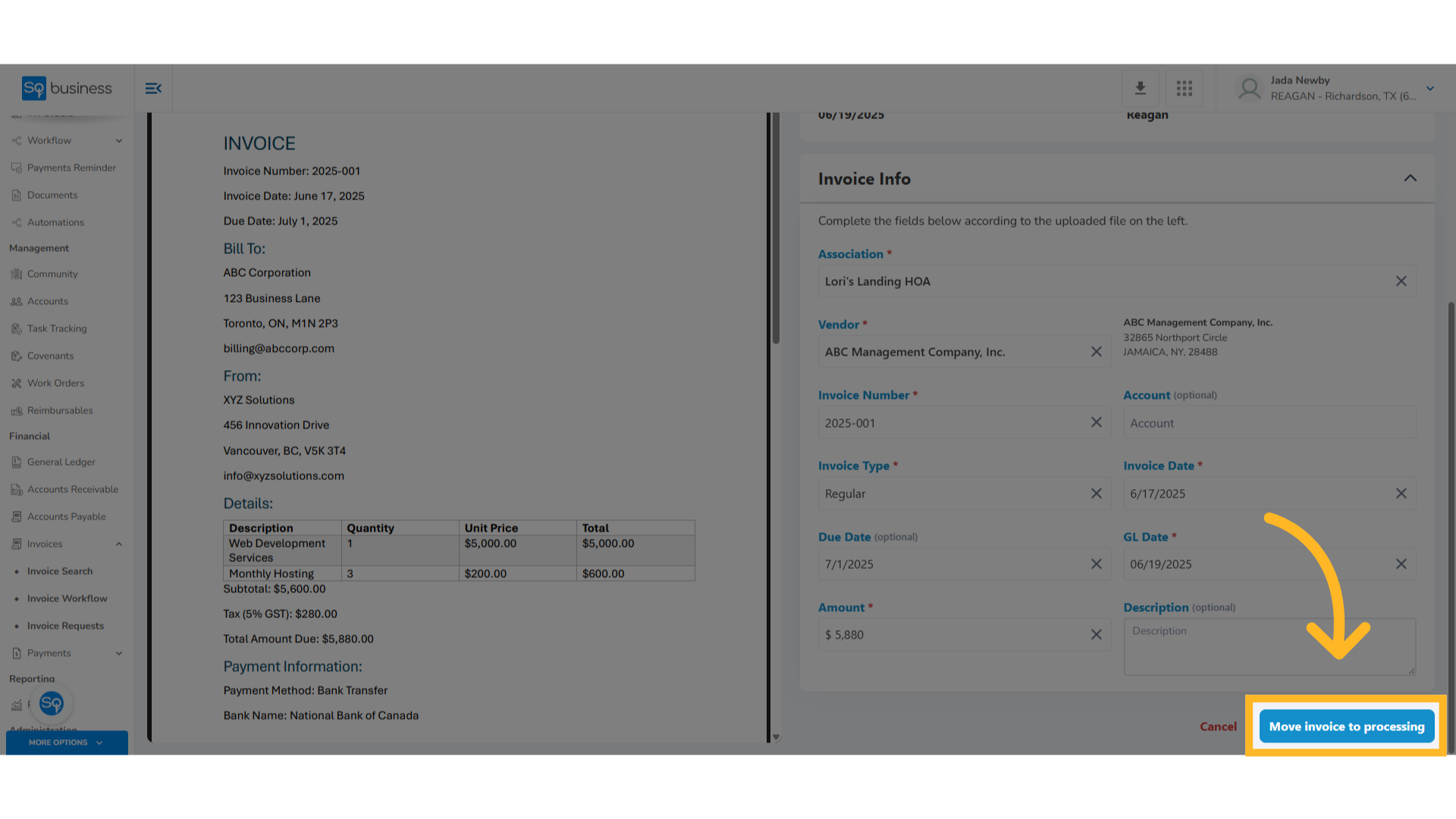Open Community in the sidebar
The image size is (1456, 819).
[x=52, y=274]
